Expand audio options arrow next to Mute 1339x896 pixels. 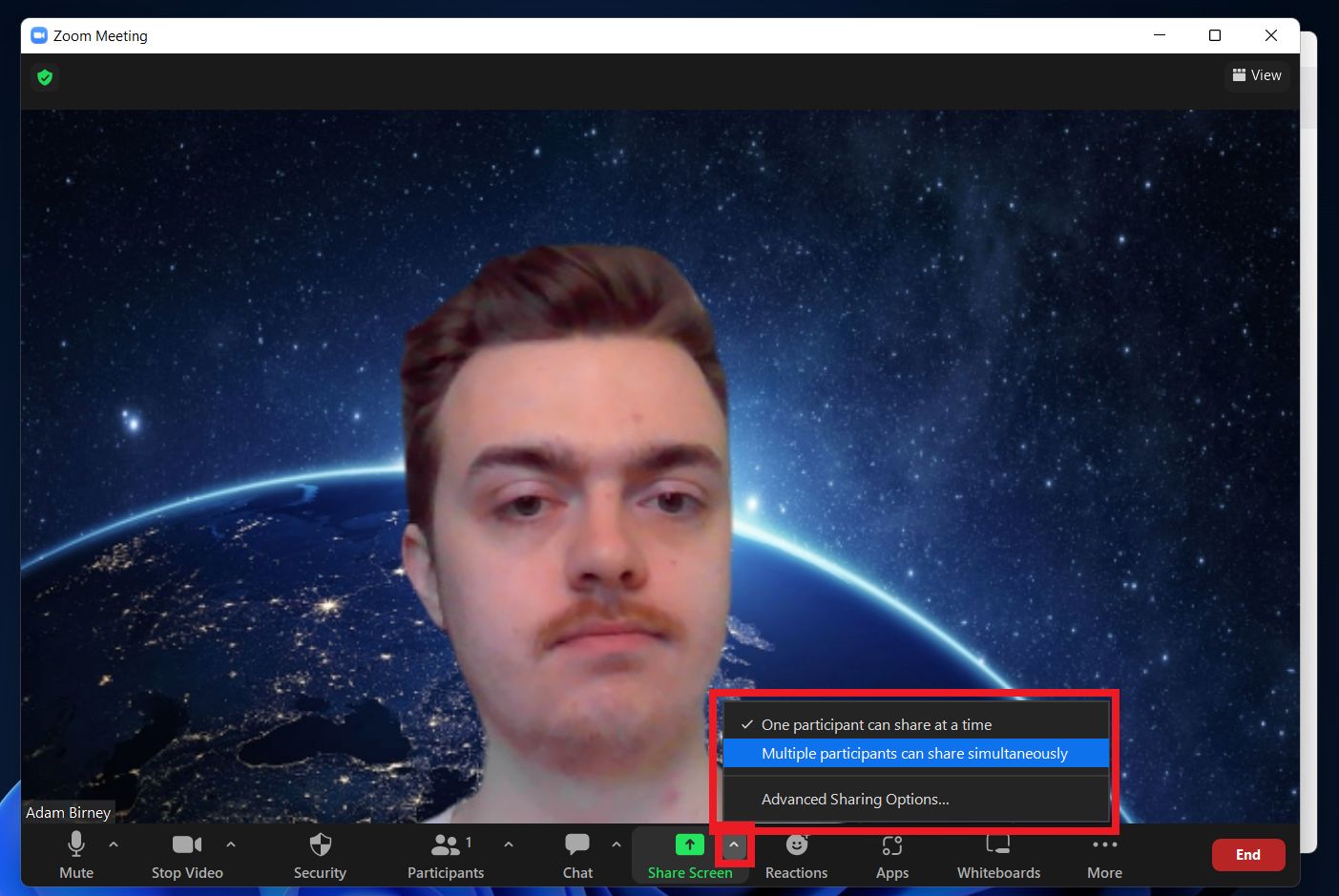(x=114, y=844)
